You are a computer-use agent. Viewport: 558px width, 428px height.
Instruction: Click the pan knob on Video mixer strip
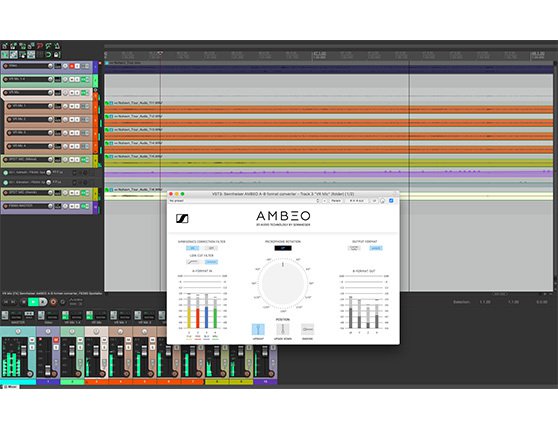click(x=48, y=331)
